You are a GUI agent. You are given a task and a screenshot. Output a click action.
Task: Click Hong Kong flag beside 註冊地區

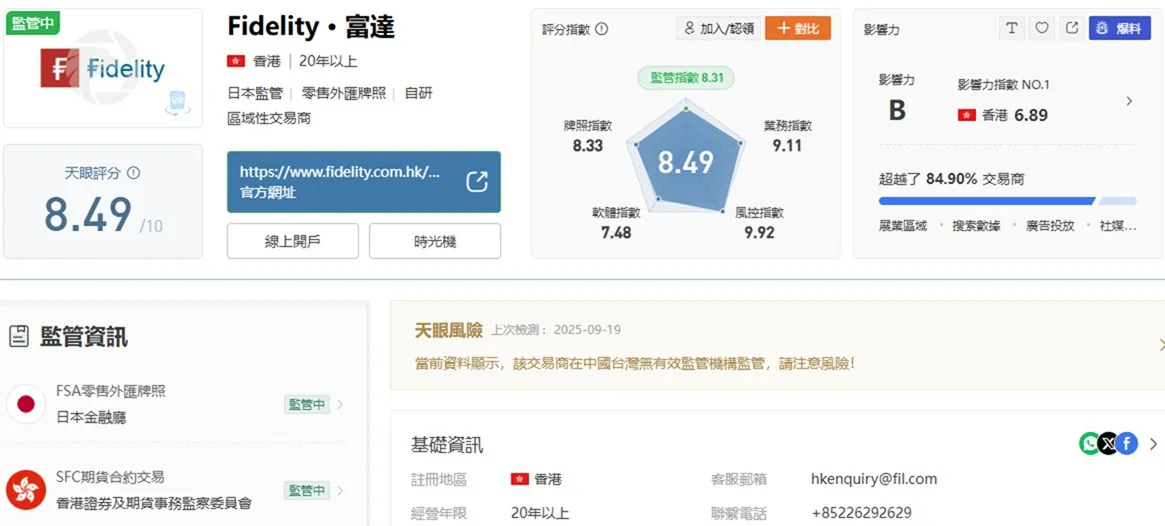[520, 479]
